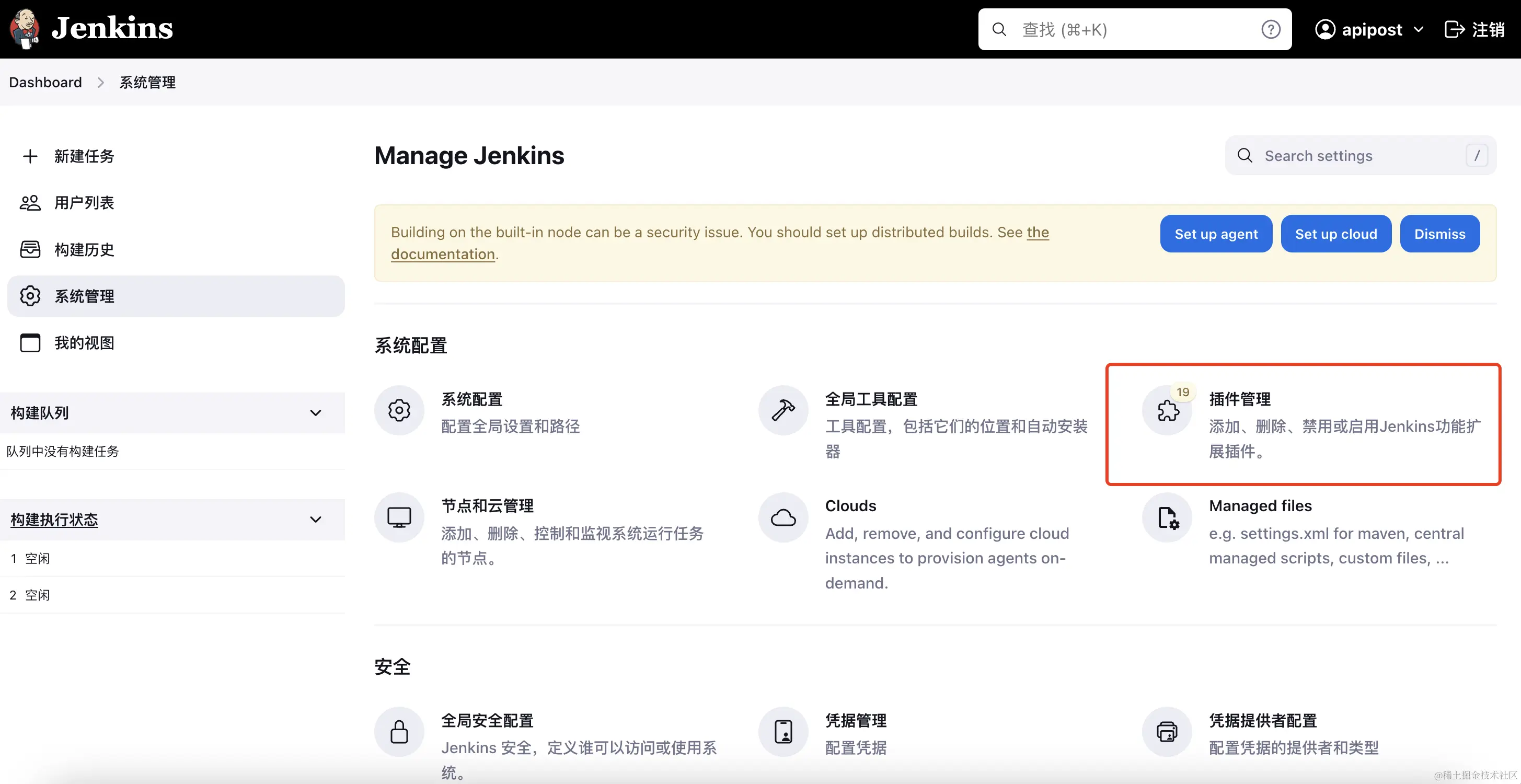This screenshot has height=784, width=1521.
Task: Click the apipost user avatar icon
Action: [1325, 29]
